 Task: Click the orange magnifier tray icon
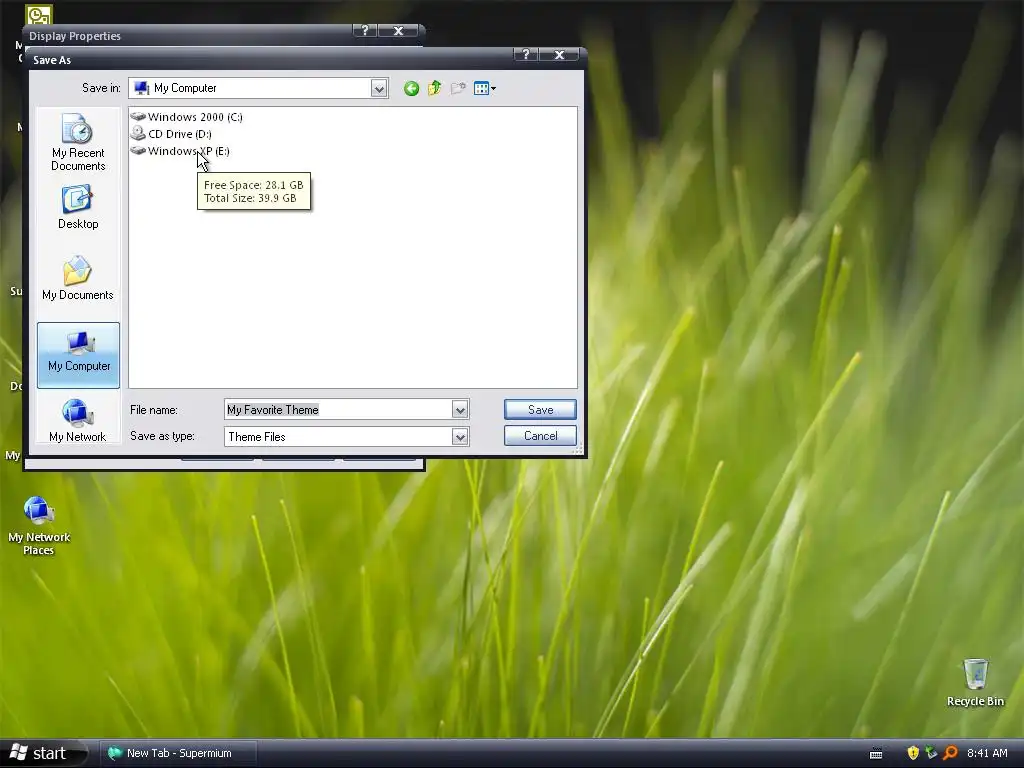pos(950,753)
